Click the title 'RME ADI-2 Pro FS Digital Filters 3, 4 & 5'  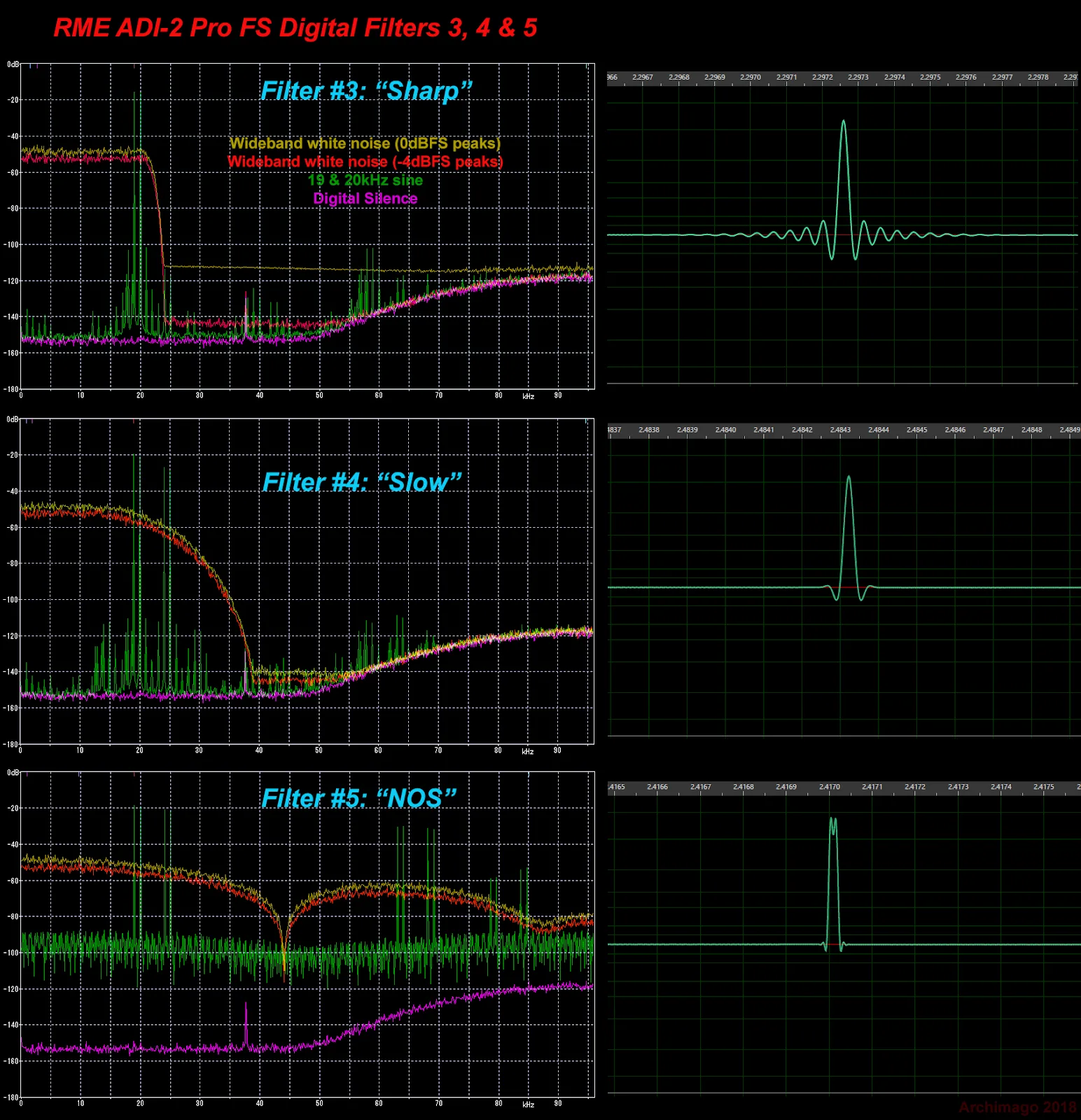(x=295, y=28)
